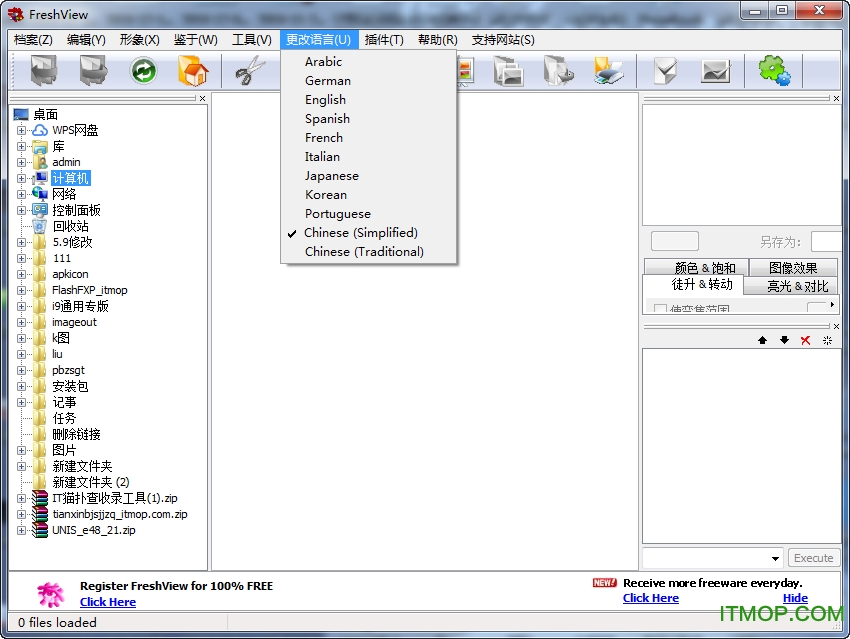Click the green puzzle plugin icon
Screen dimensions: 850x639
click(x=773, y=71)
